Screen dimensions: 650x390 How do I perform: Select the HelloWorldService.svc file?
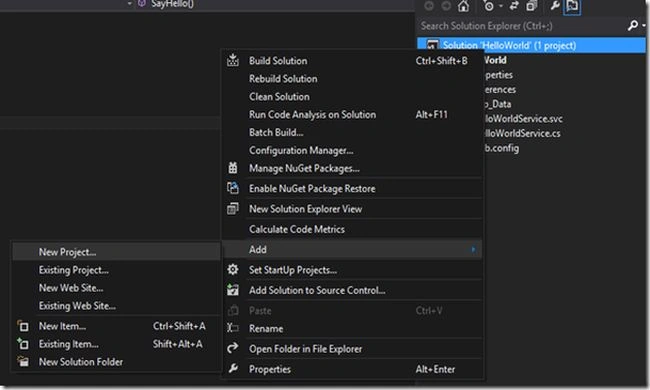[x=524, y=119]
